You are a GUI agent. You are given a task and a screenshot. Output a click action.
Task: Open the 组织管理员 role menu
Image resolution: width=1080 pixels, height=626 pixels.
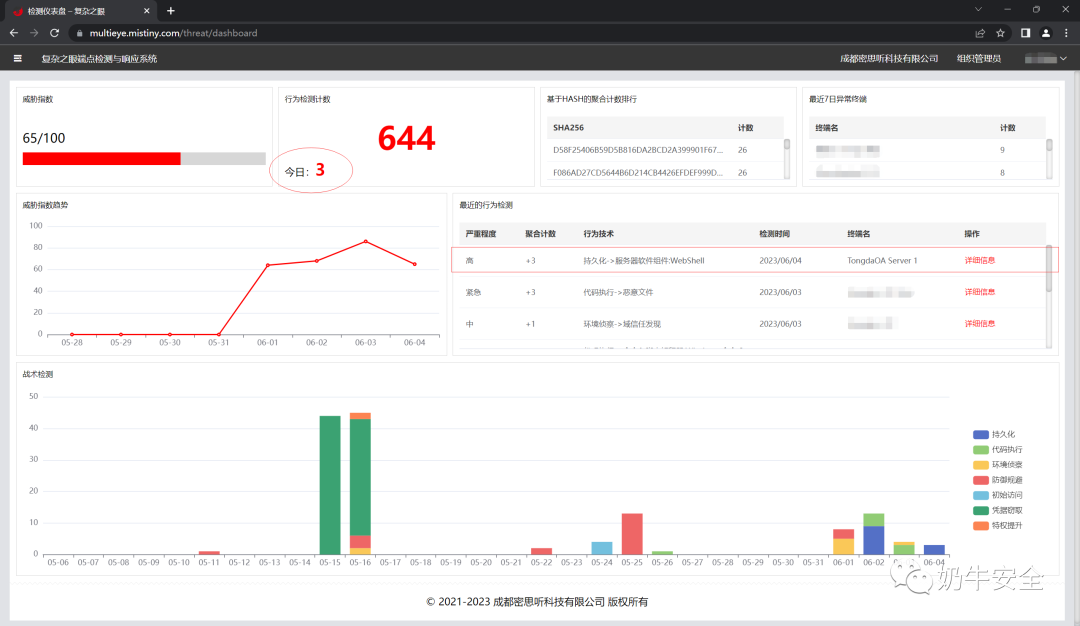(x=979, y=59)
